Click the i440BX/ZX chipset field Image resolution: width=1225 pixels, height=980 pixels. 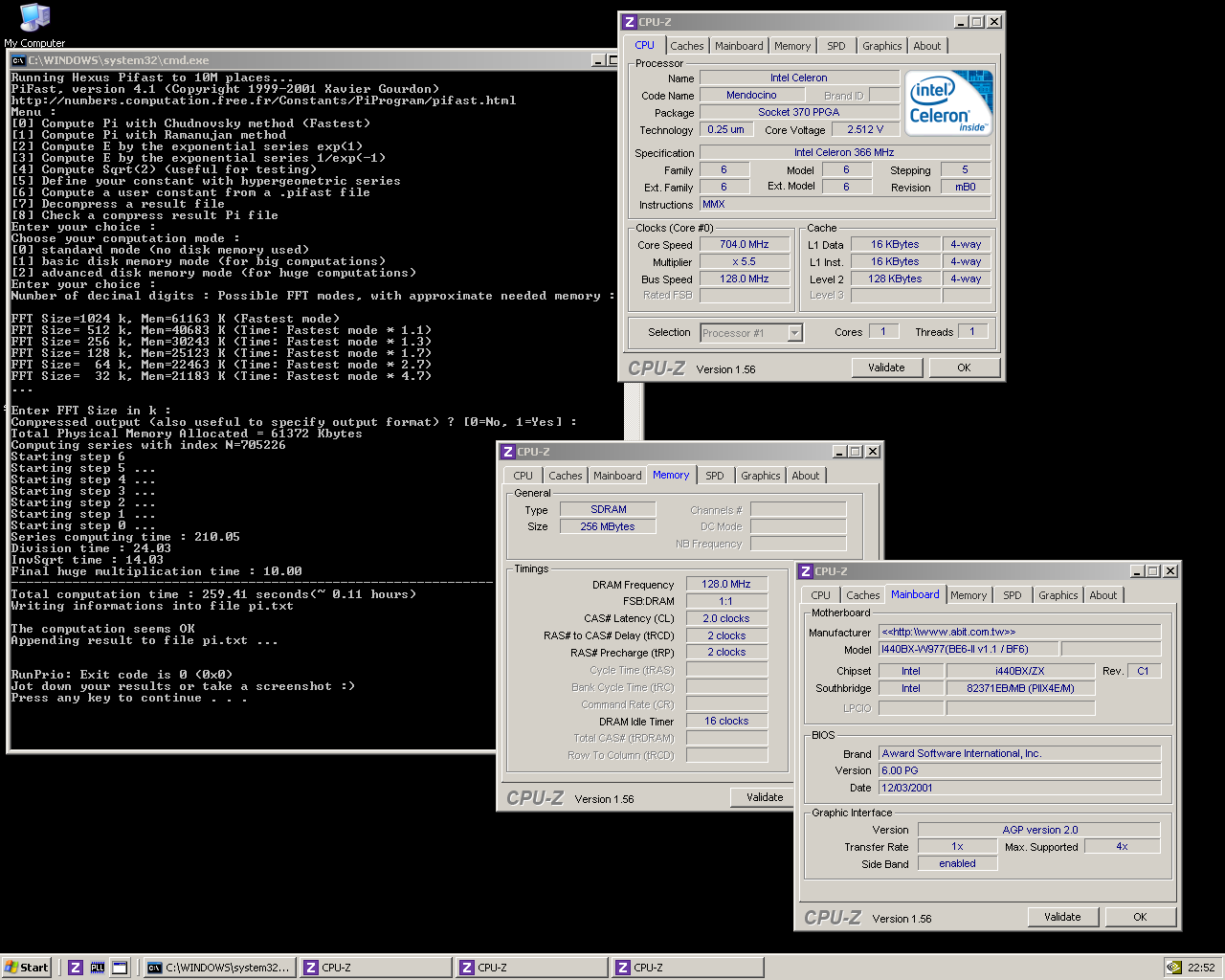pos(1020,672)
